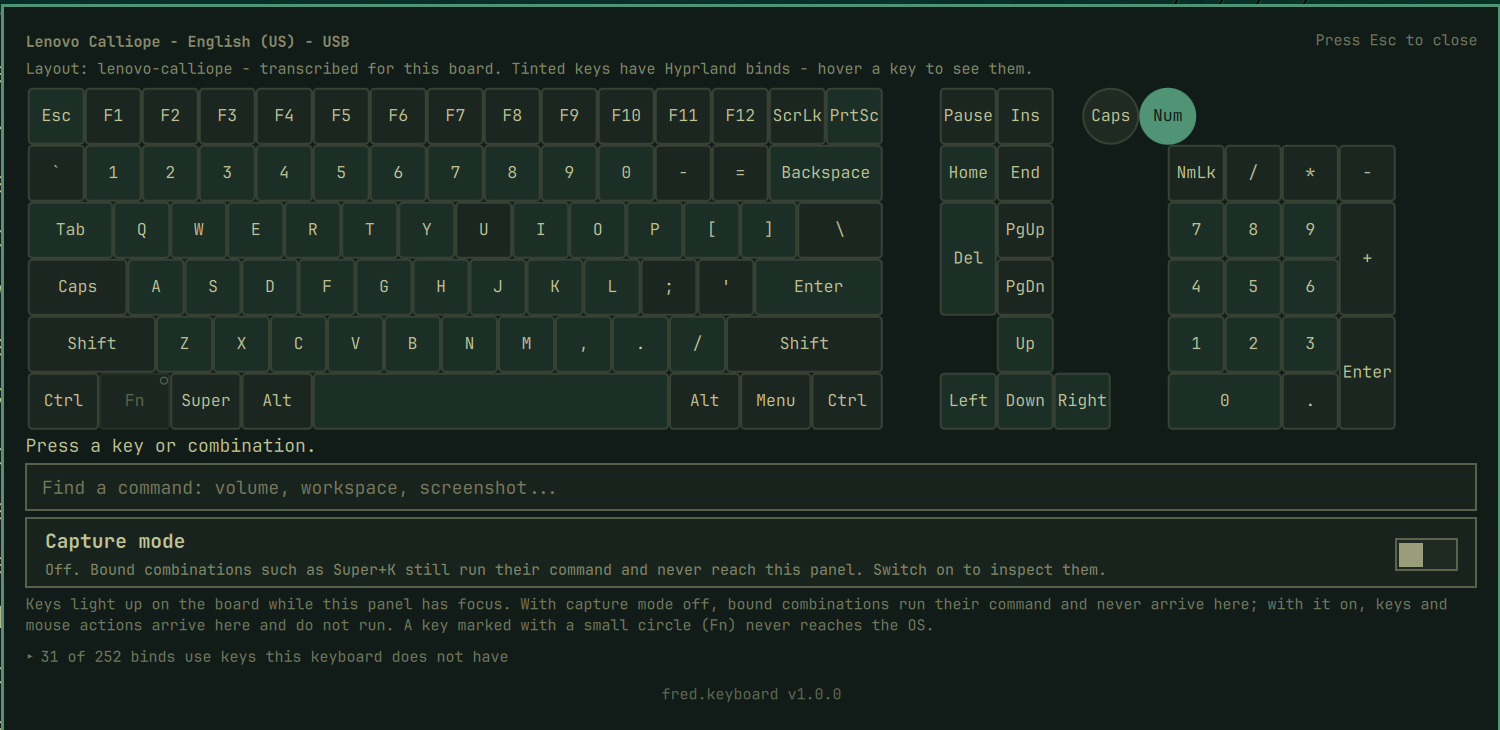Click the NmLk key on numpad

(1196, 173)
